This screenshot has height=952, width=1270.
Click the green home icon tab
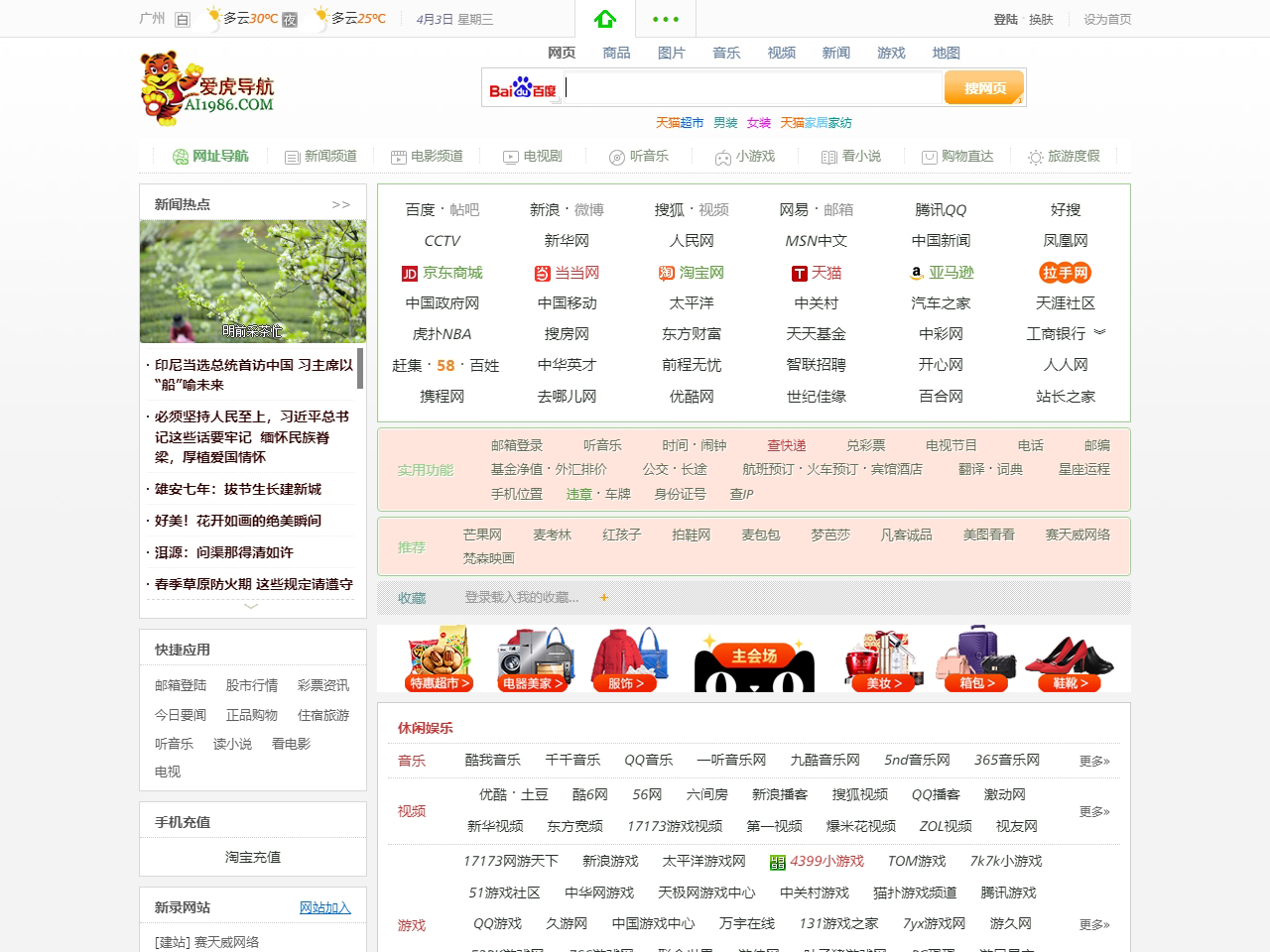[605, 19]
